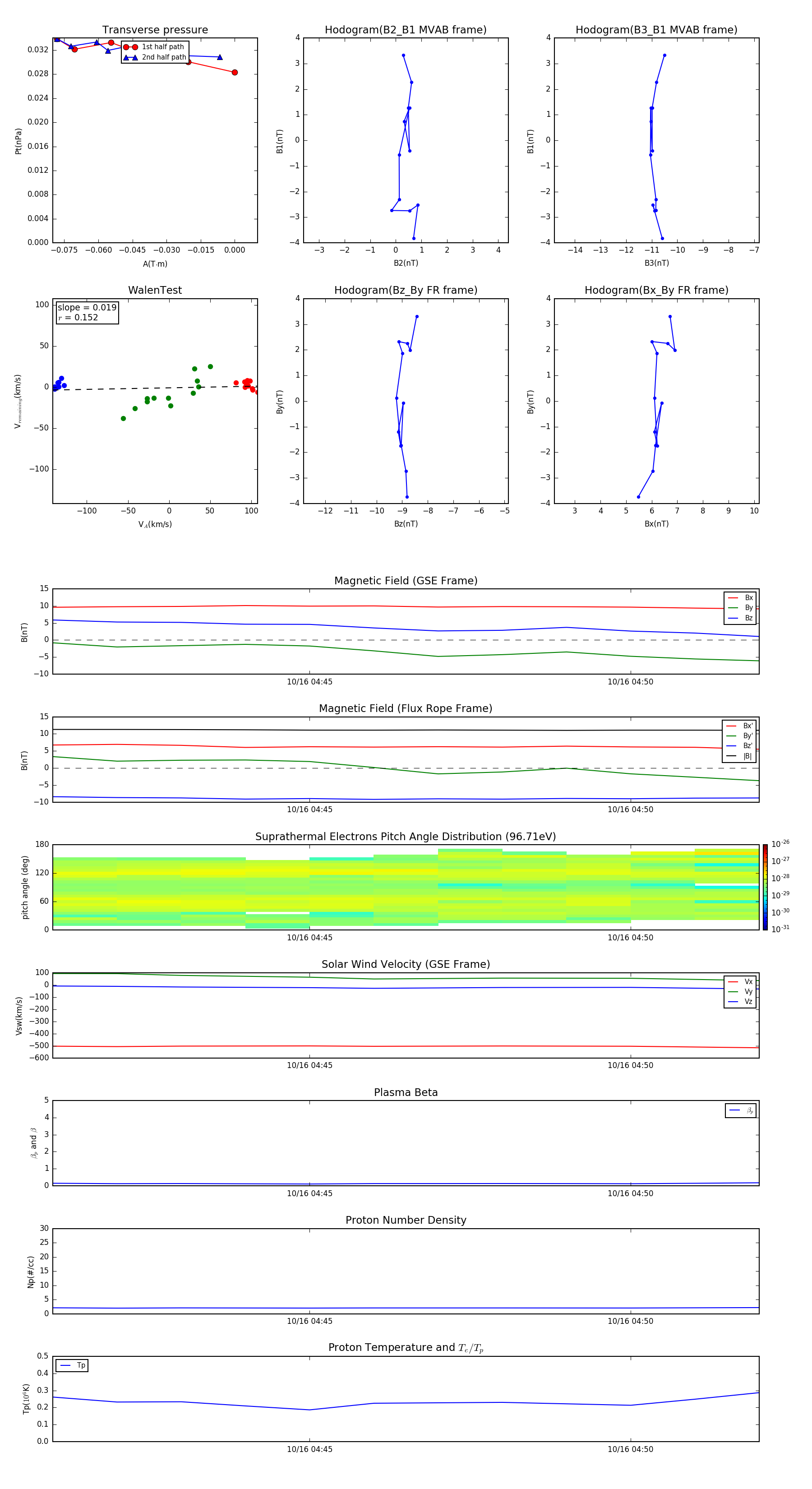This screenshot has width=812, height=1489.
Task: Click the 'Transverse pressure' plot title
Action: (155, 30)
